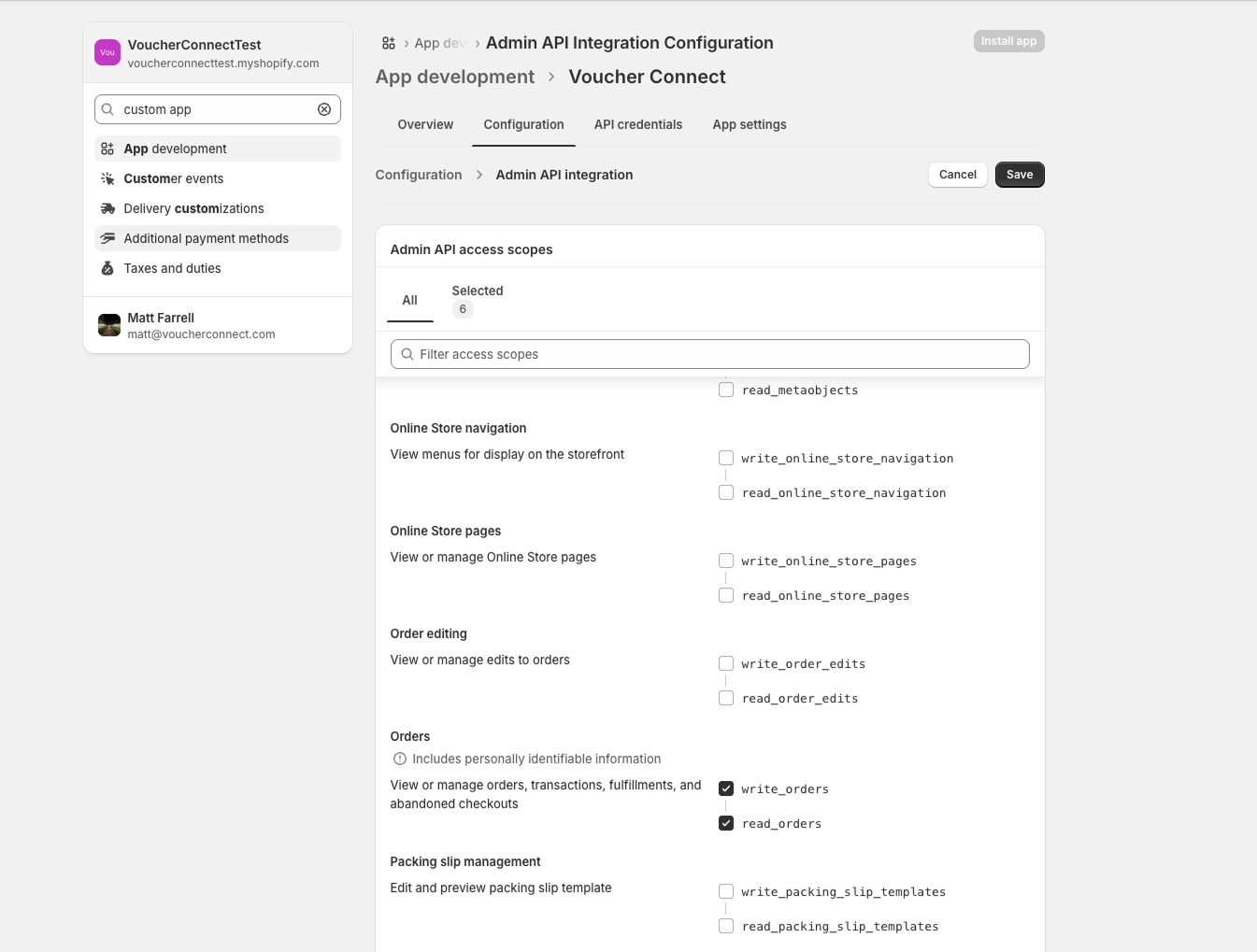The height and width of the screenshot is (952, 1257).
Task: Click Matt Farrell's profile picture
Action: coord(109,325)
